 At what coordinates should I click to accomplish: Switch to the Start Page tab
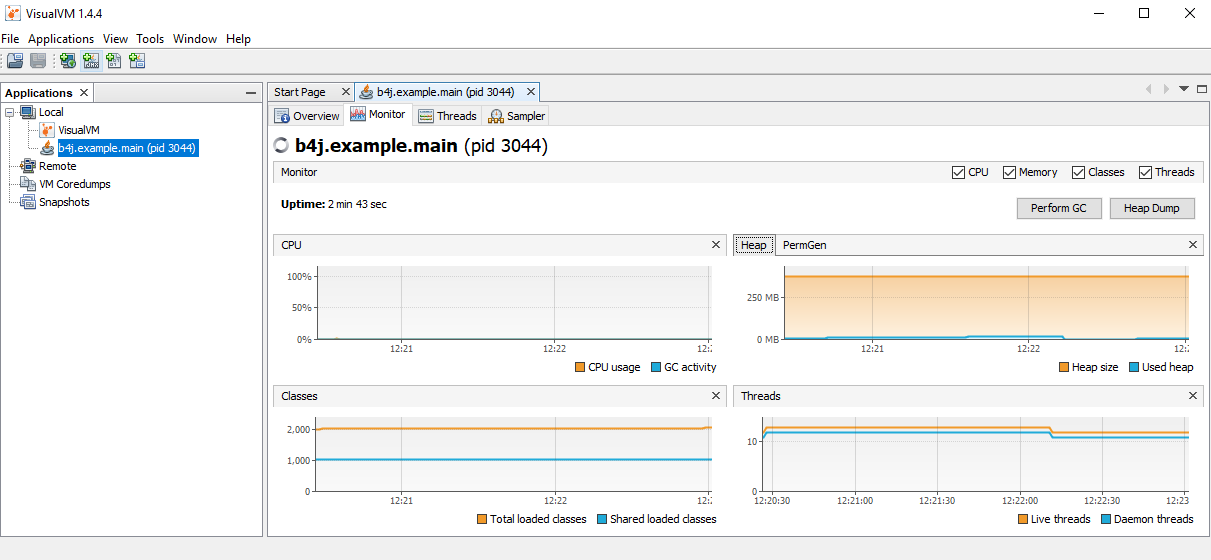[300, 92]
